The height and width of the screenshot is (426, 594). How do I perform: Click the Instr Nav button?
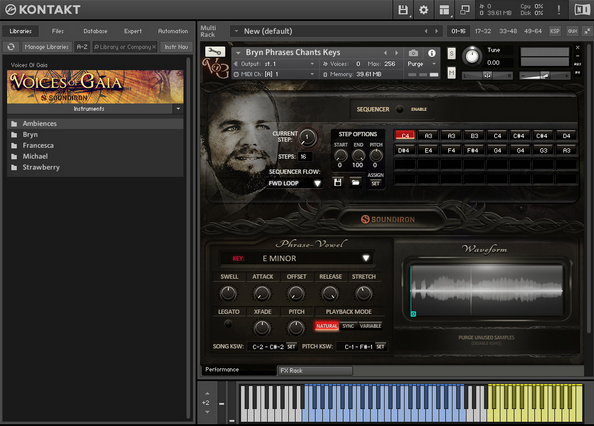point(176,47)
